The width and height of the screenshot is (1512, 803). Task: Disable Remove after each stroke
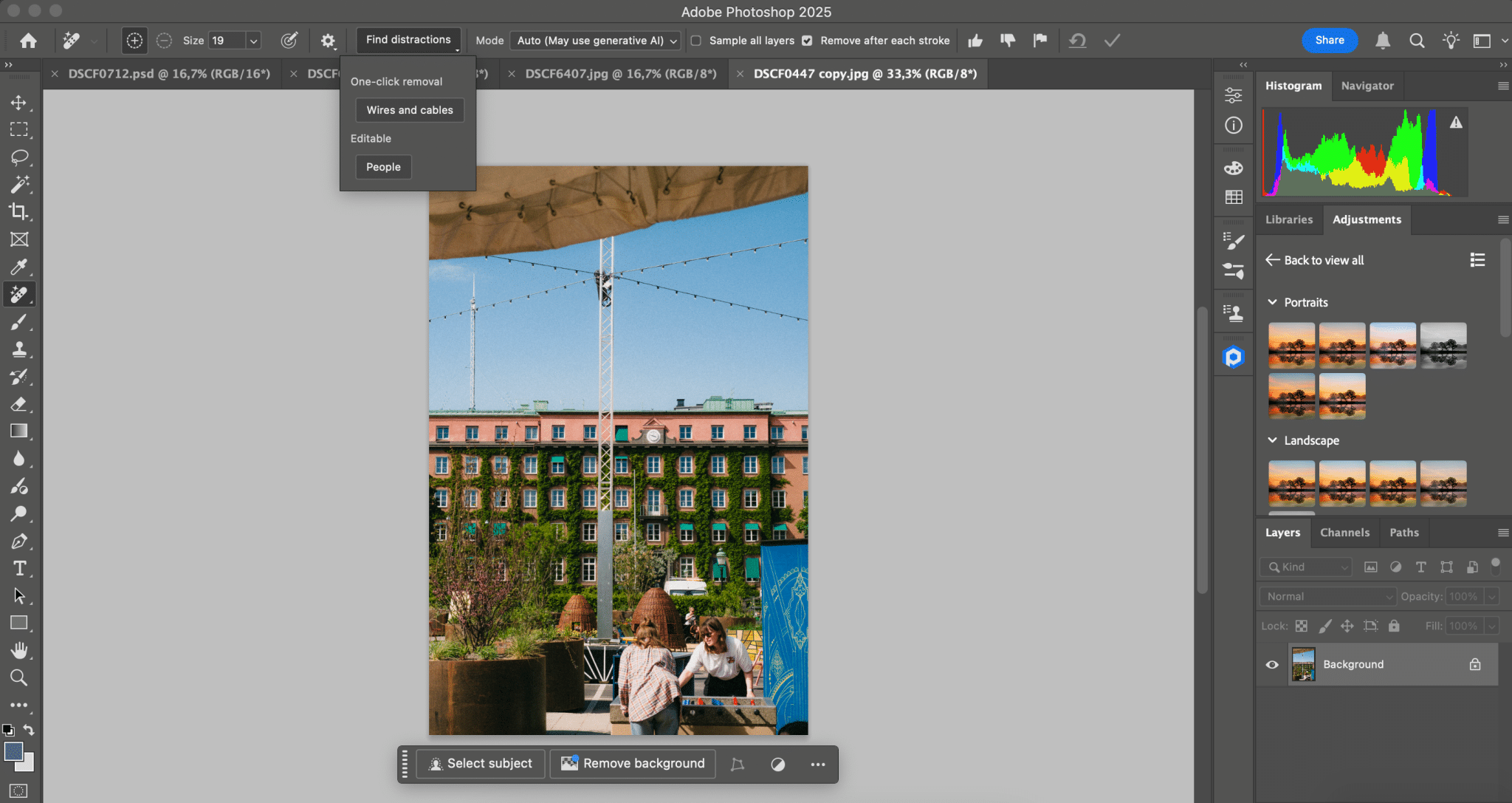click(808, 41)
